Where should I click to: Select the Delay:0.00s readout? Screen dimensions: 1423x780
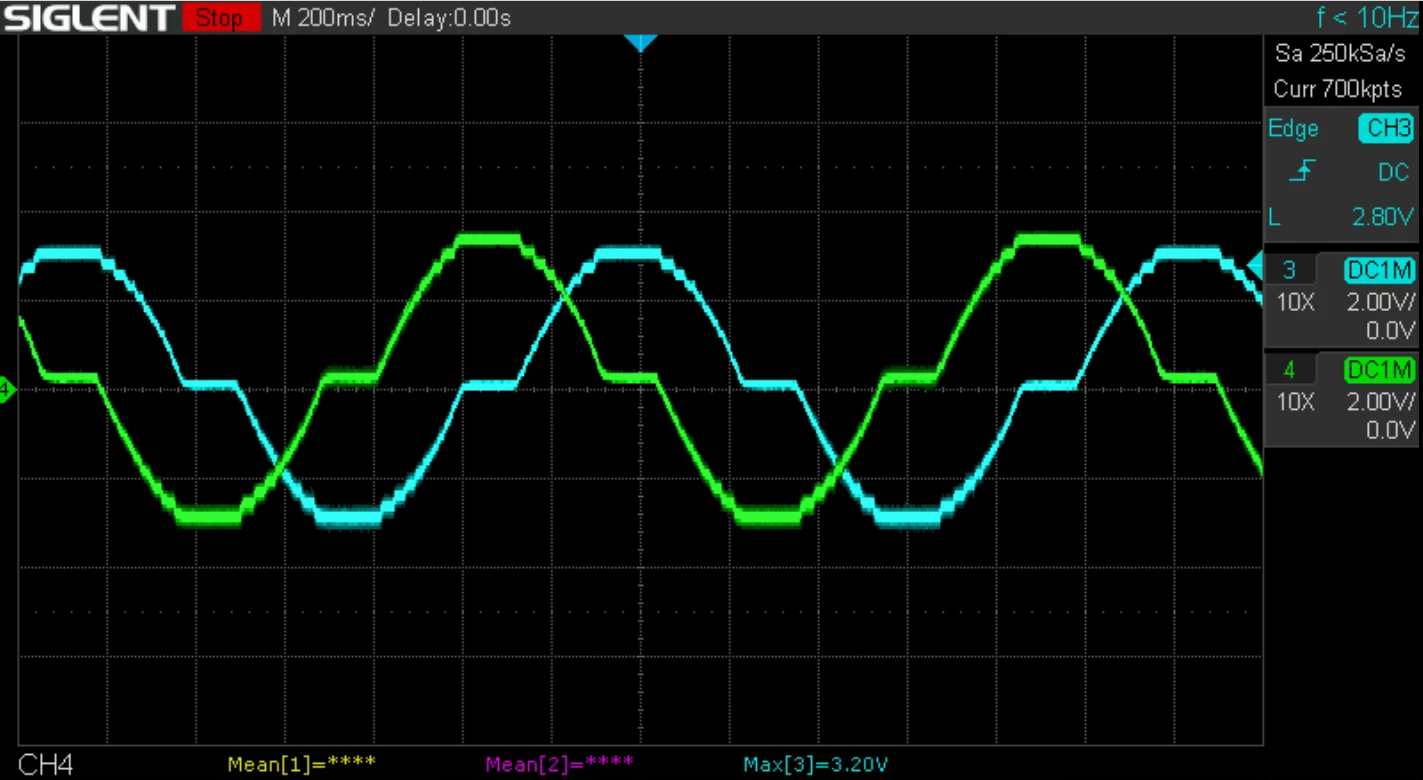point(448,18)
